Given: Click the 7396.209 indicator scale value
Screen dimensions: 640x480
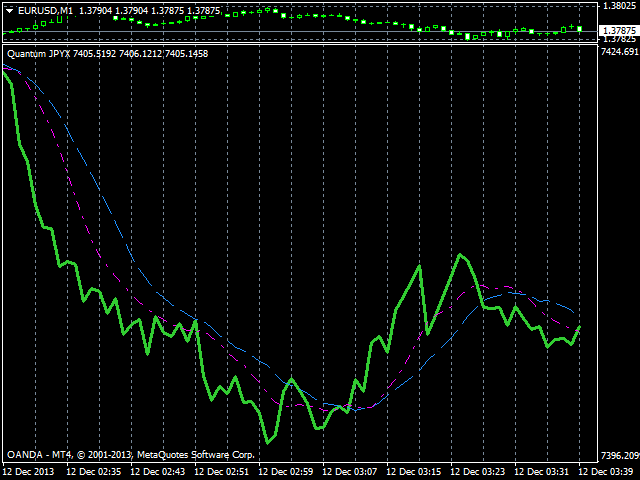Looking at the screenshot, I should 618,455.
